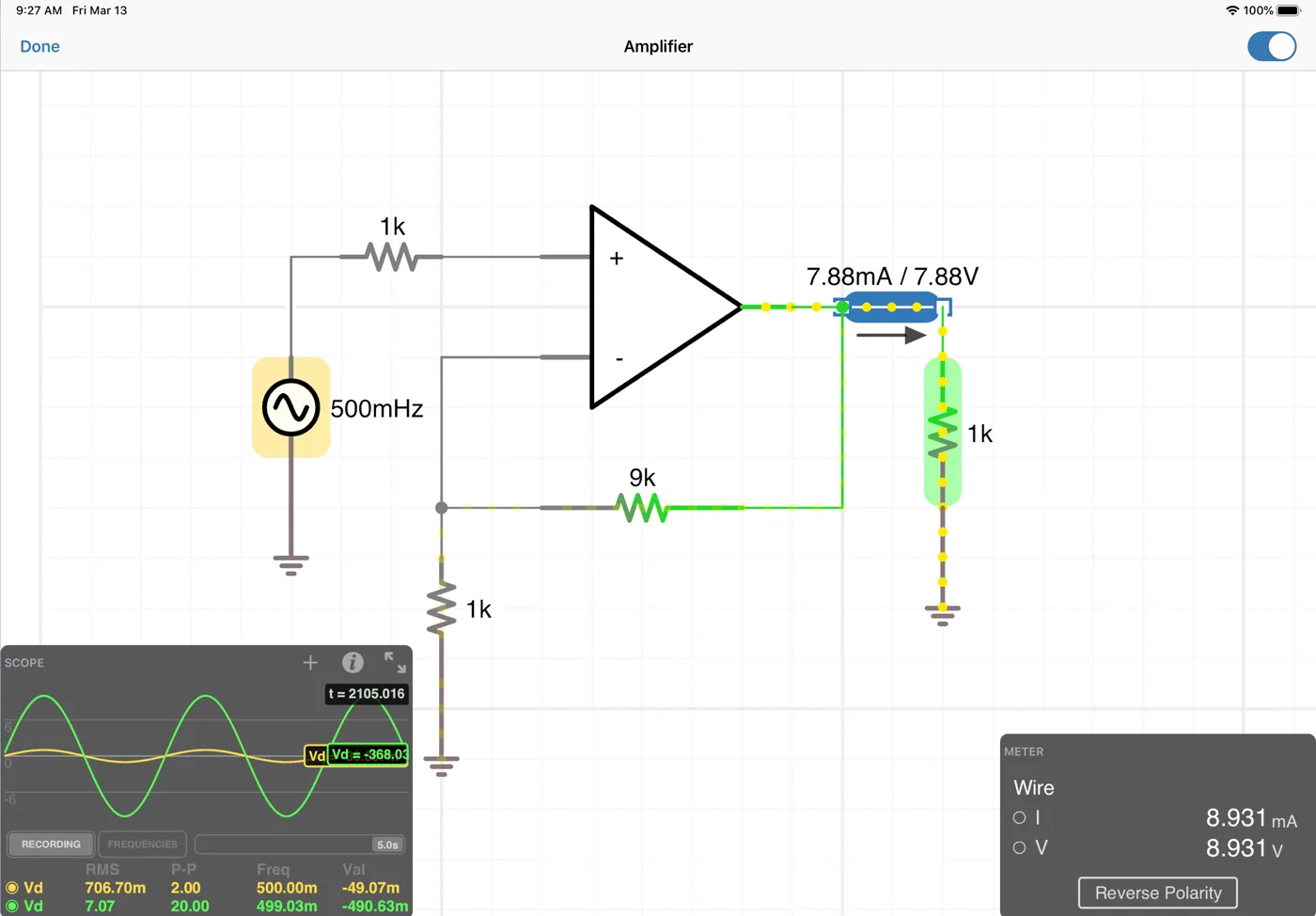
Task: Tap the 706.70m yellow RMS value
Action: coord(115,888)
